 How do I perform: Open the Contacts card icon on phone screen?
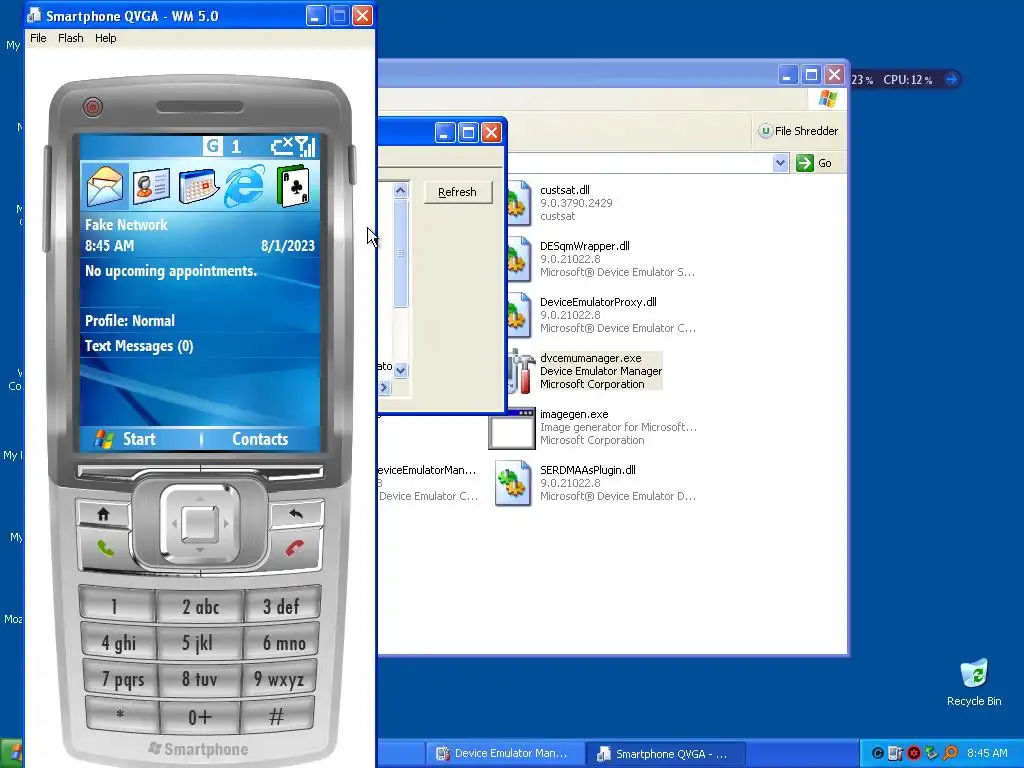pyautogui.click(x=151, y=185)
